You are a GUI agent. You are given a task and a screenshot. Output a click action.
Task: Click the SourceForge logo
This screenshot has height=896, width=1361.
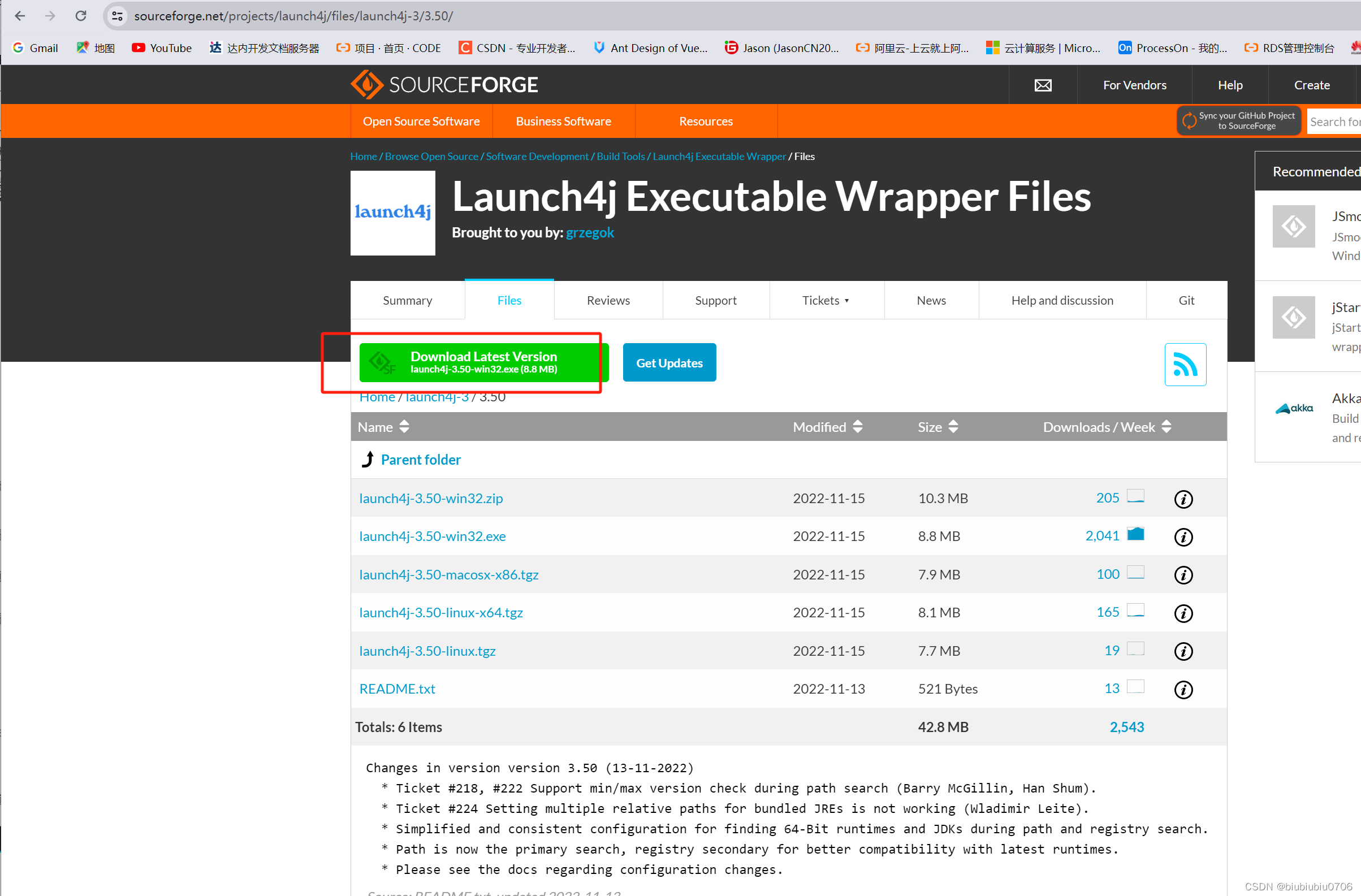click(444, 85)
